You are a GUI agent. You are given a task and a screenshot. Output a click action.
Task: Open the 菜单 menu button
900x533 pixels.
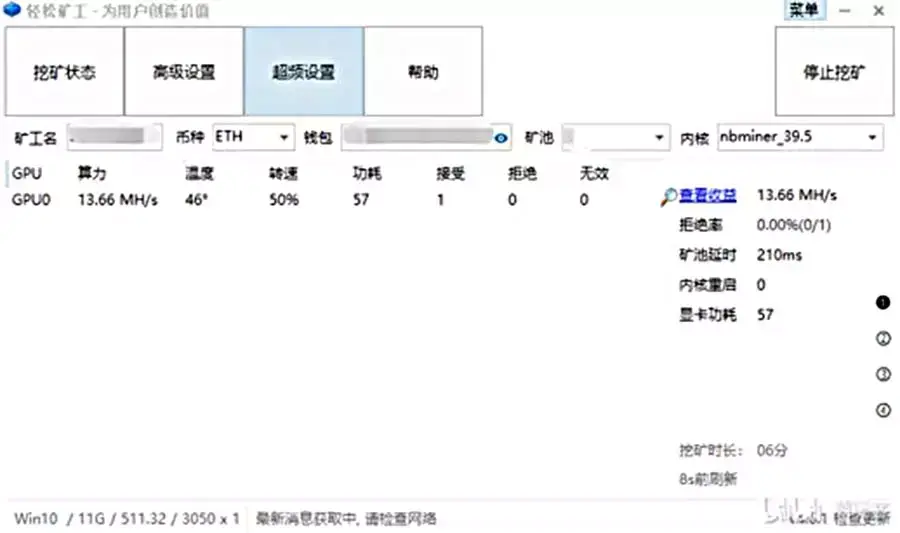(805, 10)
